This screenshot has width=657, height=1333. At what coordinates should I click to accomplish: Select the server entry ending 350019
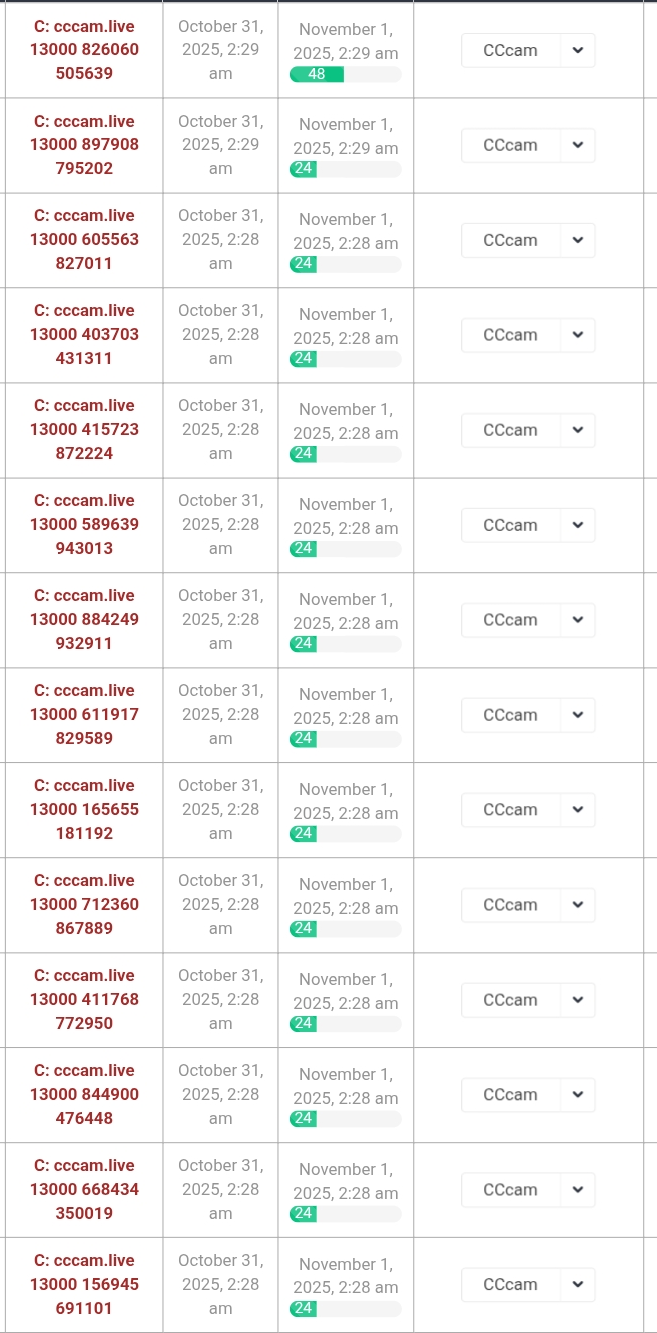coord(83,1189)
